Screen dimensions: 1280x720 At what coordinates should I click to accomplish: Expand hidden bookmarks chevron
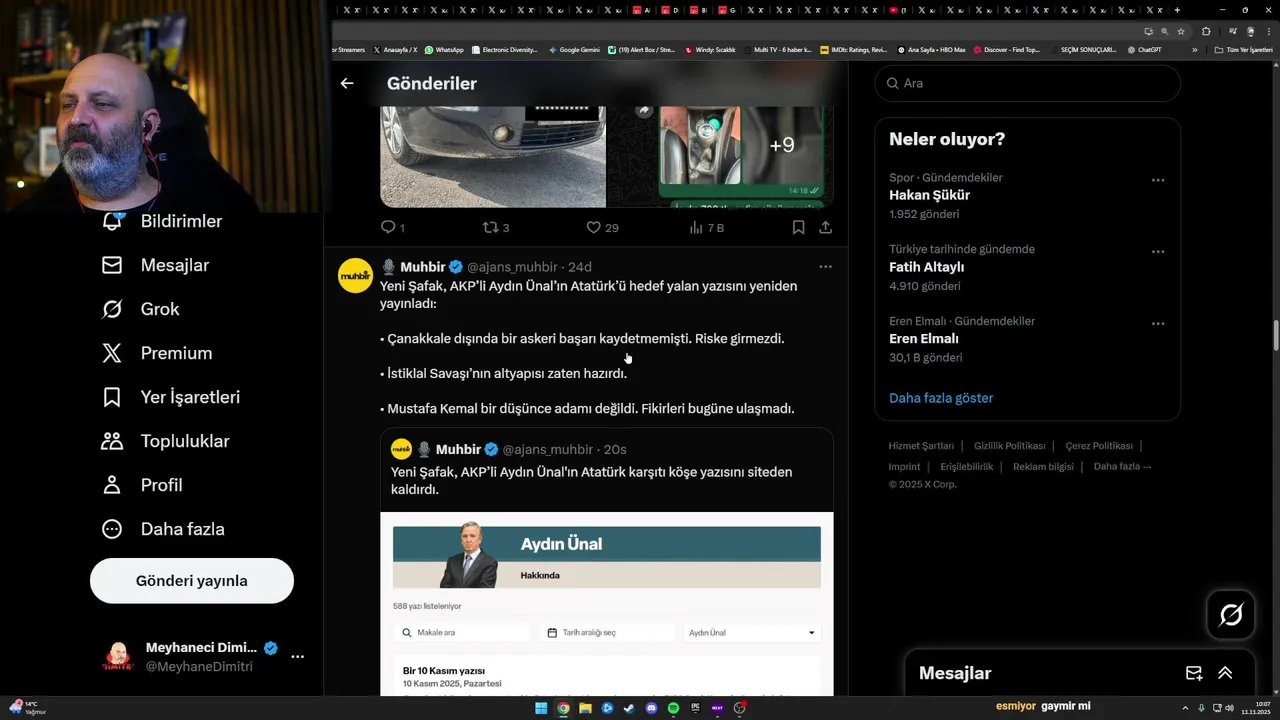[x=1194, y=49]
